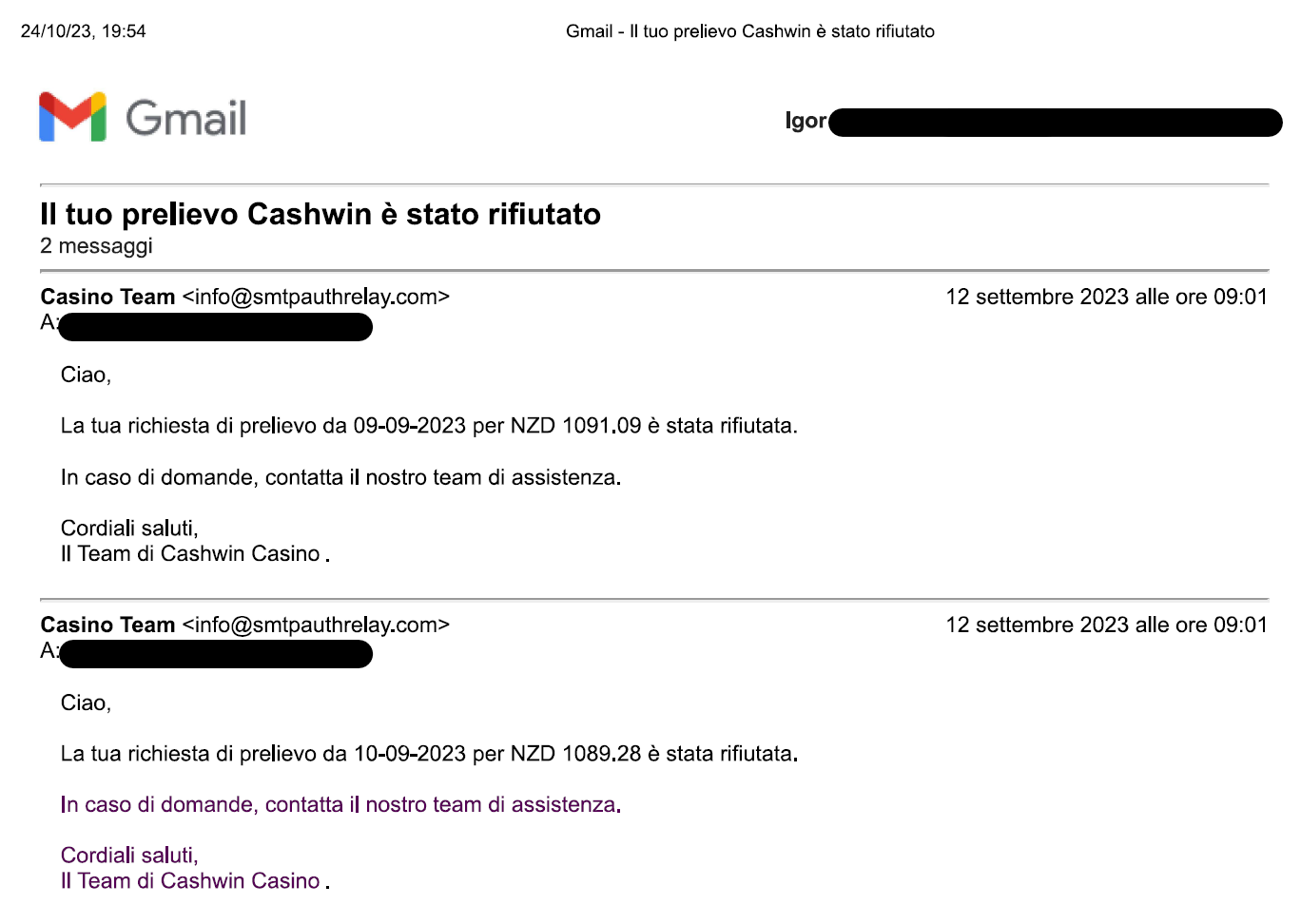Screen dimensions: 1301x924
Task: Click the purple quoted line about contacting support
Action: coord(340,805)
